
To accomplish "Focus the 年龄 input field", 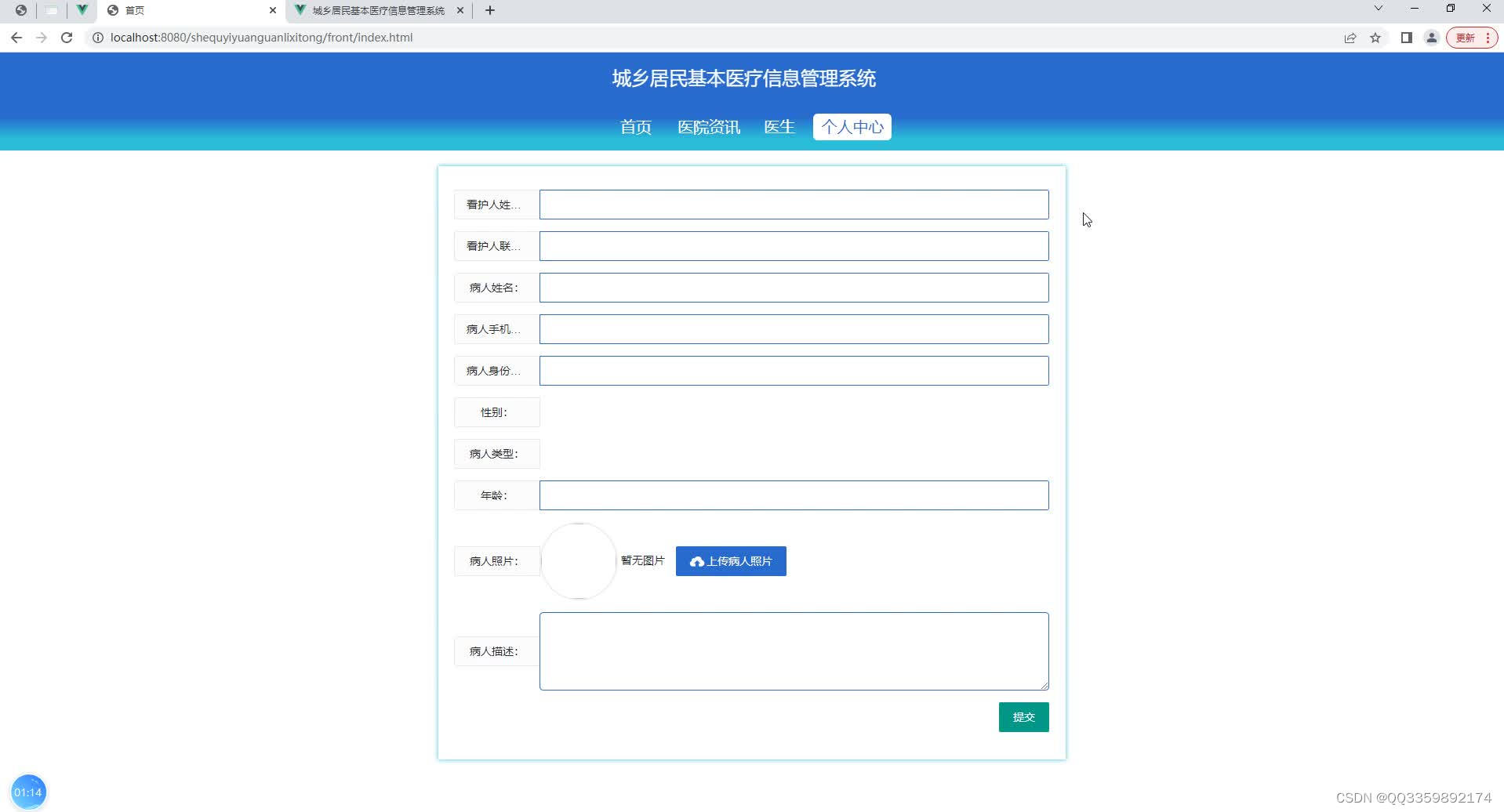I will 794,495.
